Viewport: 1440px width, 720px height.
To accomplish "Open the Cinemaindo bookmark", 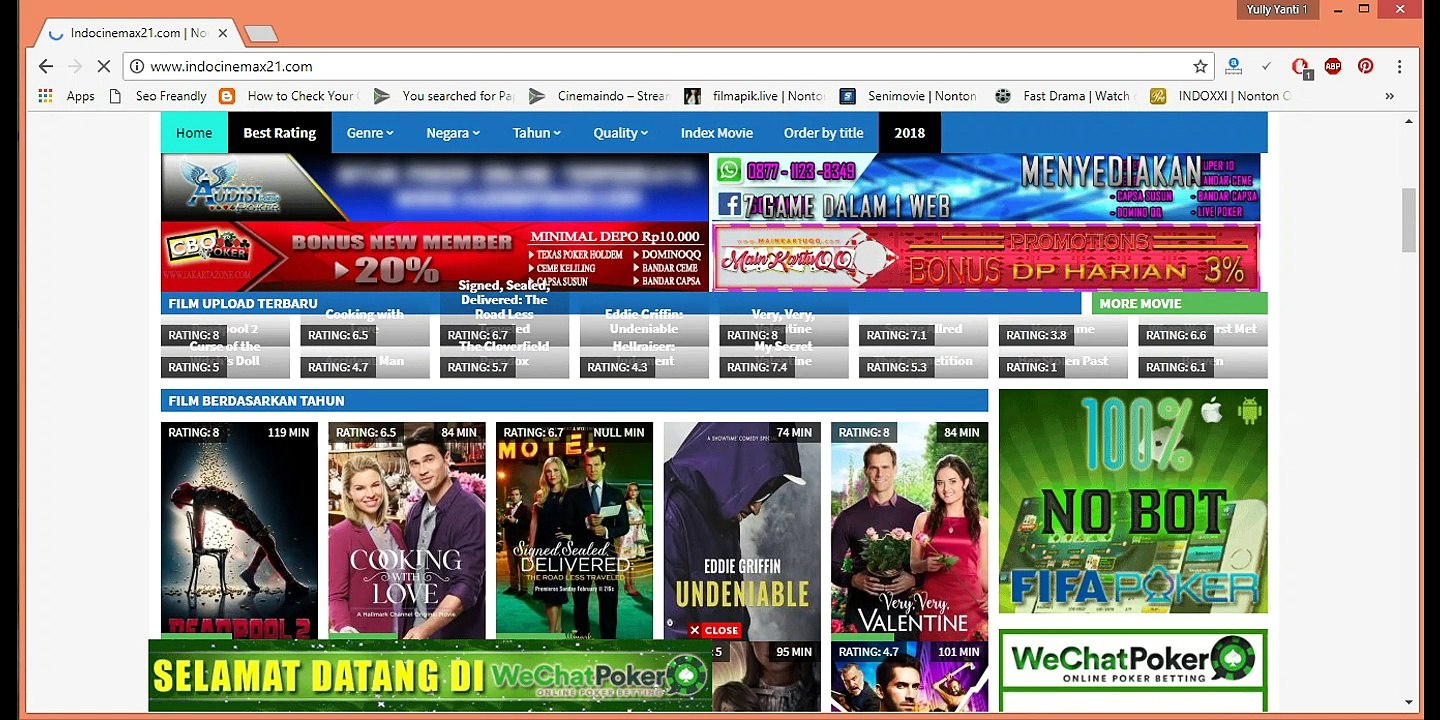I will 599,96.
